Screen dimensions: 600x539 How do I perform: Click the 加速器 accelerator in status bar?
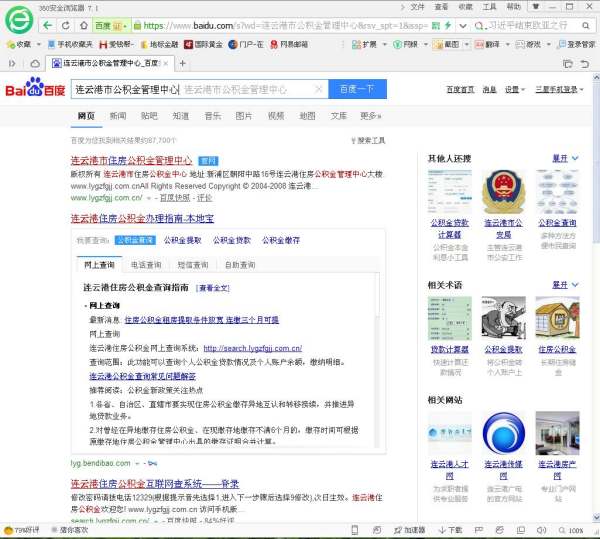click(409, 530)
